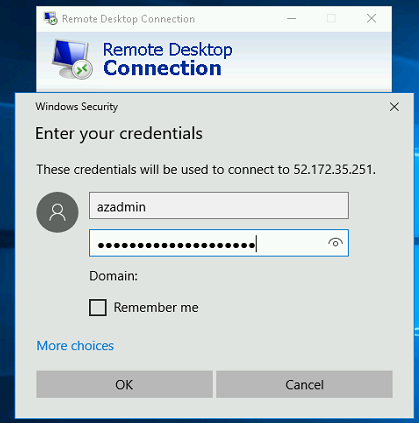This screenshot has width=419, height=423.
Task: Reveal the password with the eye icon
Action: pyautogui.click(x=335, y=243)
